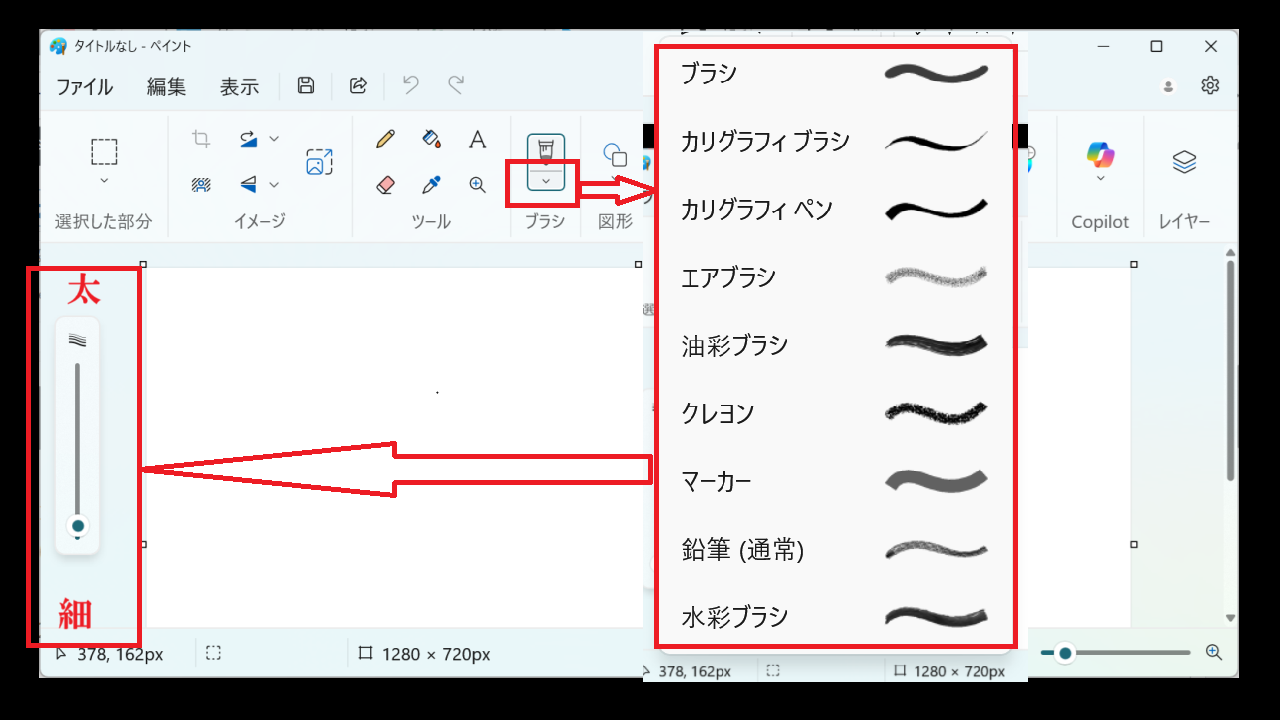1280x720 pixels.
Task: Choose クレヨン from the brush list
Action: [x=835, y=413]
